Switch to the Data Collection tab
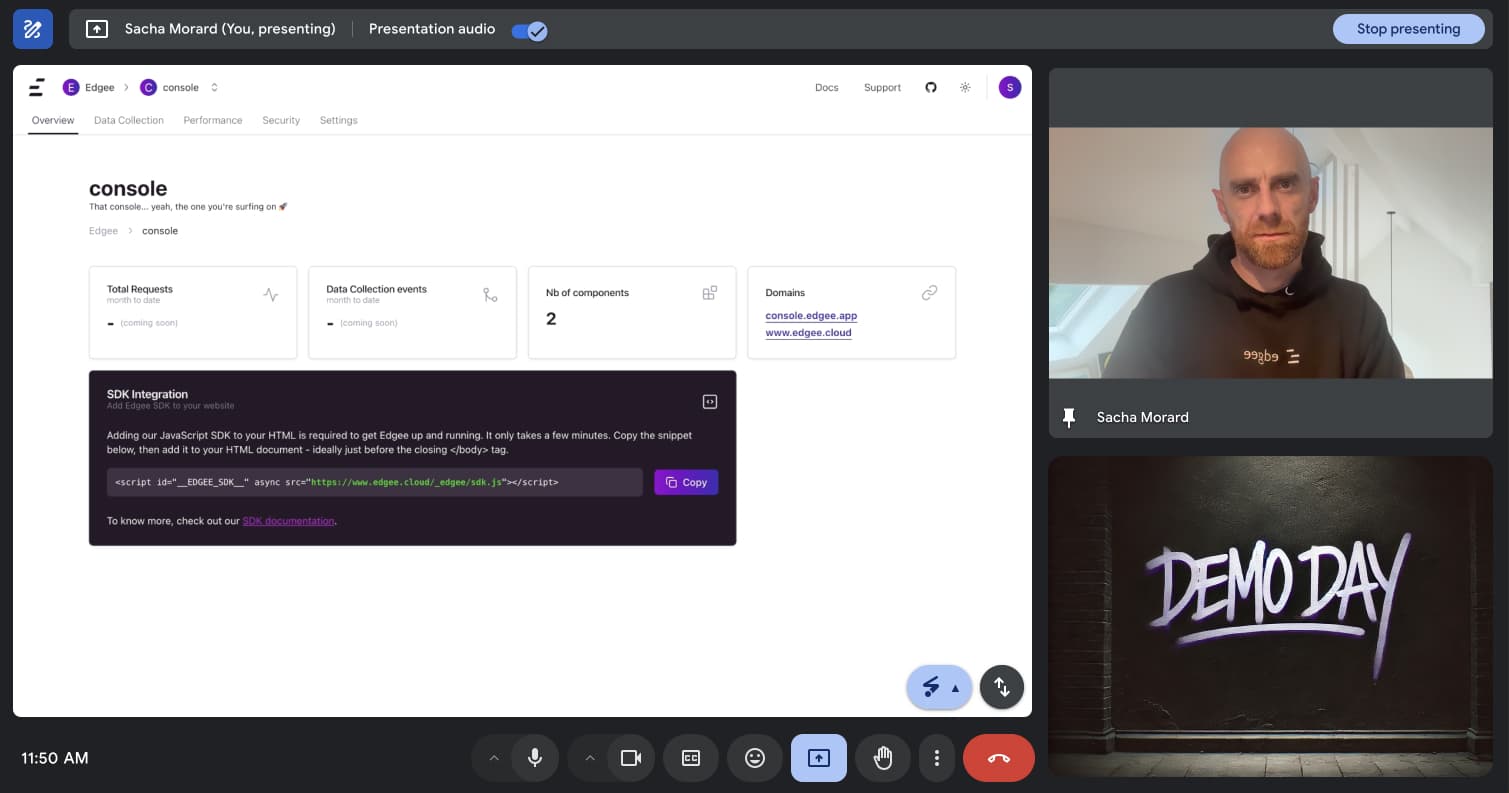This screenshot has height=793, width=1509. click(x=129, y=120)
